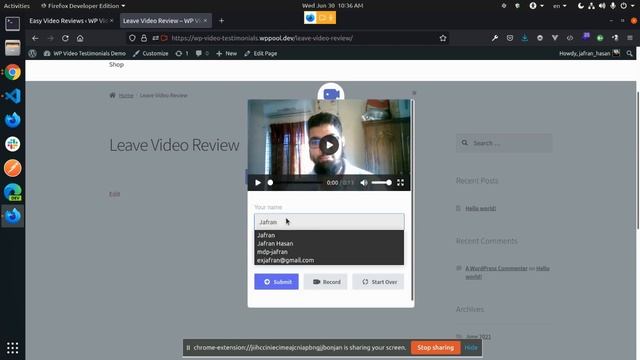Click the admin bar search magnifier icon

pos(629,53)
